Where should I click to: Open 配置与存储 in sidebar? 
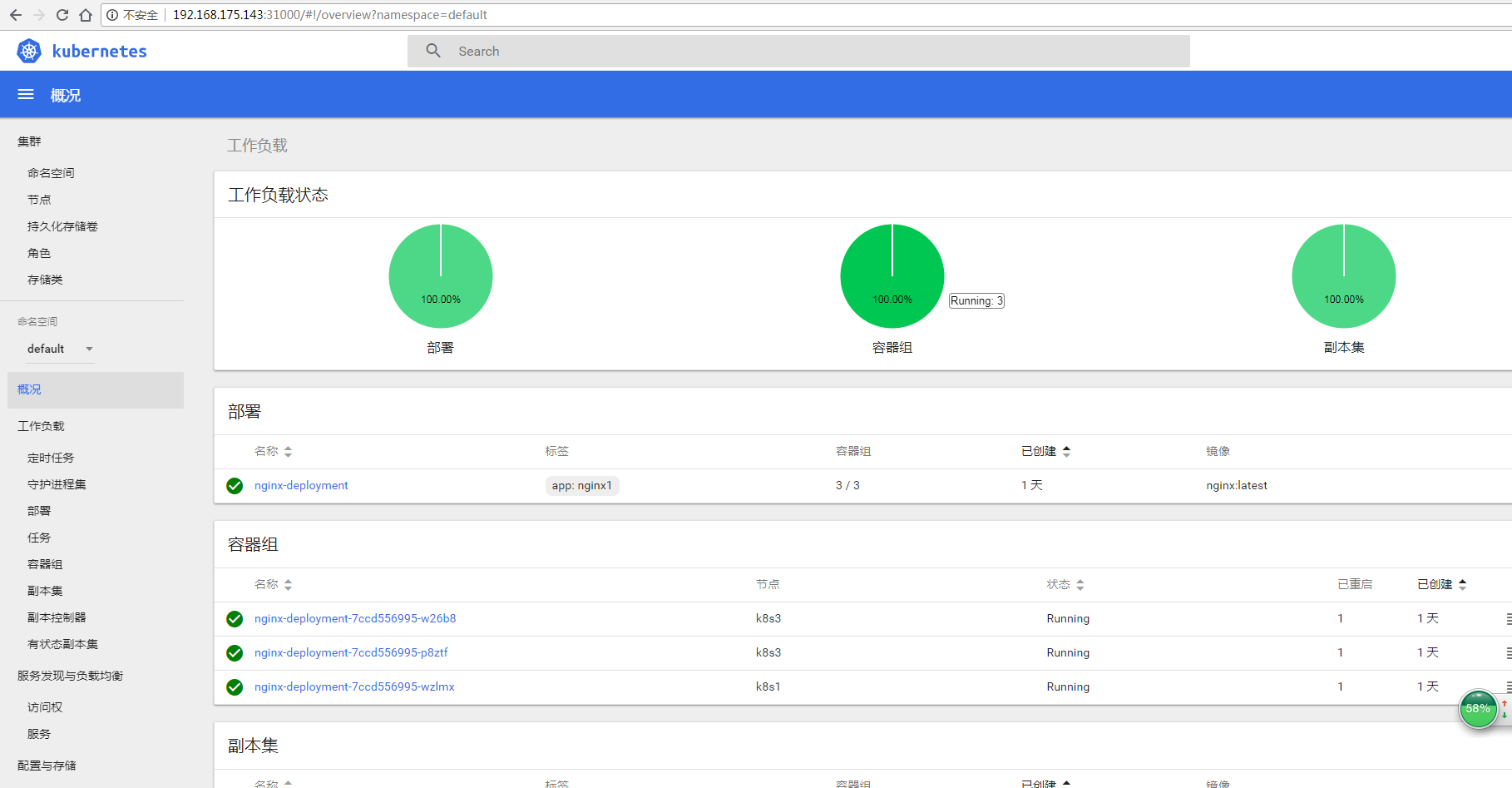pos(47,766)
